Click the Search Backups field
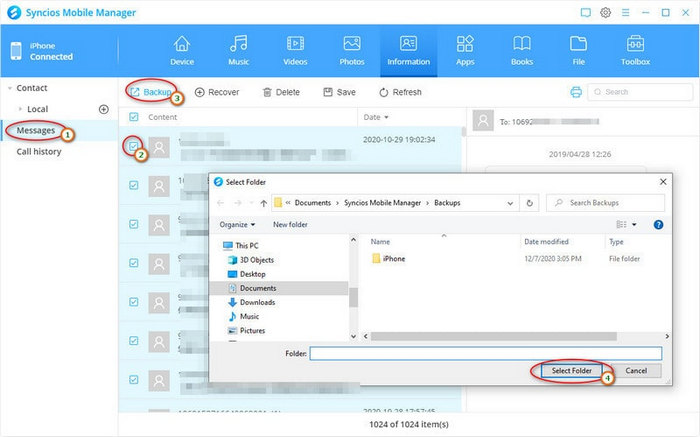This screenshot has height=437, width=700. [605, 203]
